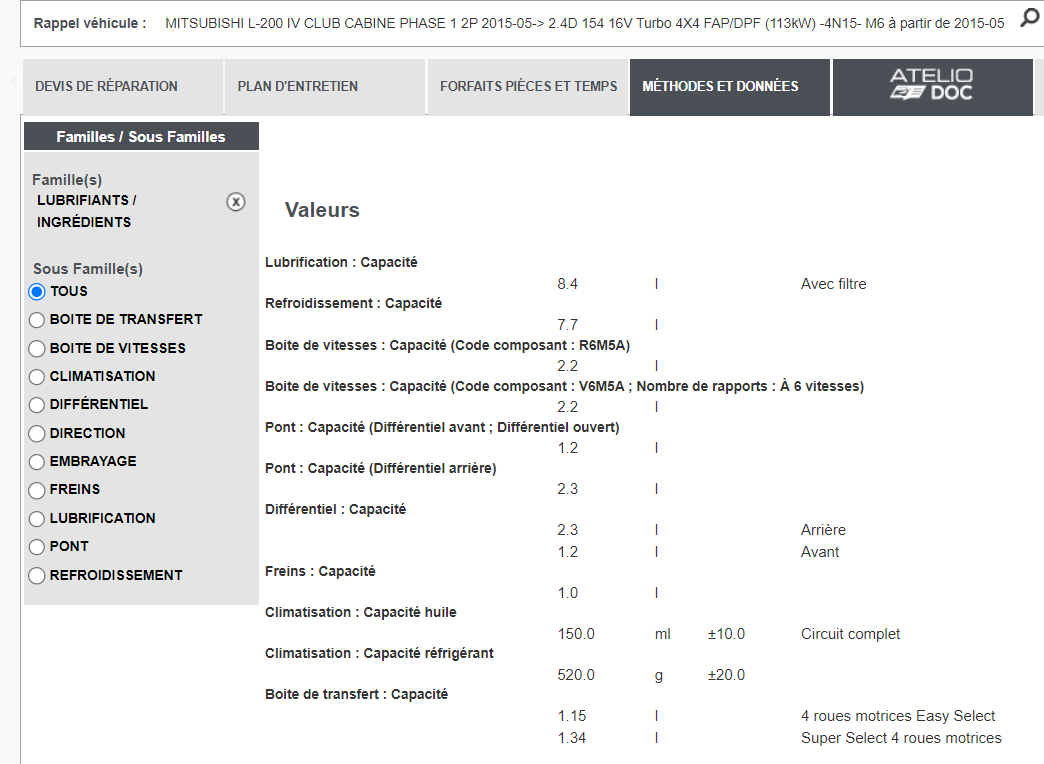Screen dimensions: 1044x764
Task: Select the LUBRIFICATION radio button
Action: click(37, 518)
